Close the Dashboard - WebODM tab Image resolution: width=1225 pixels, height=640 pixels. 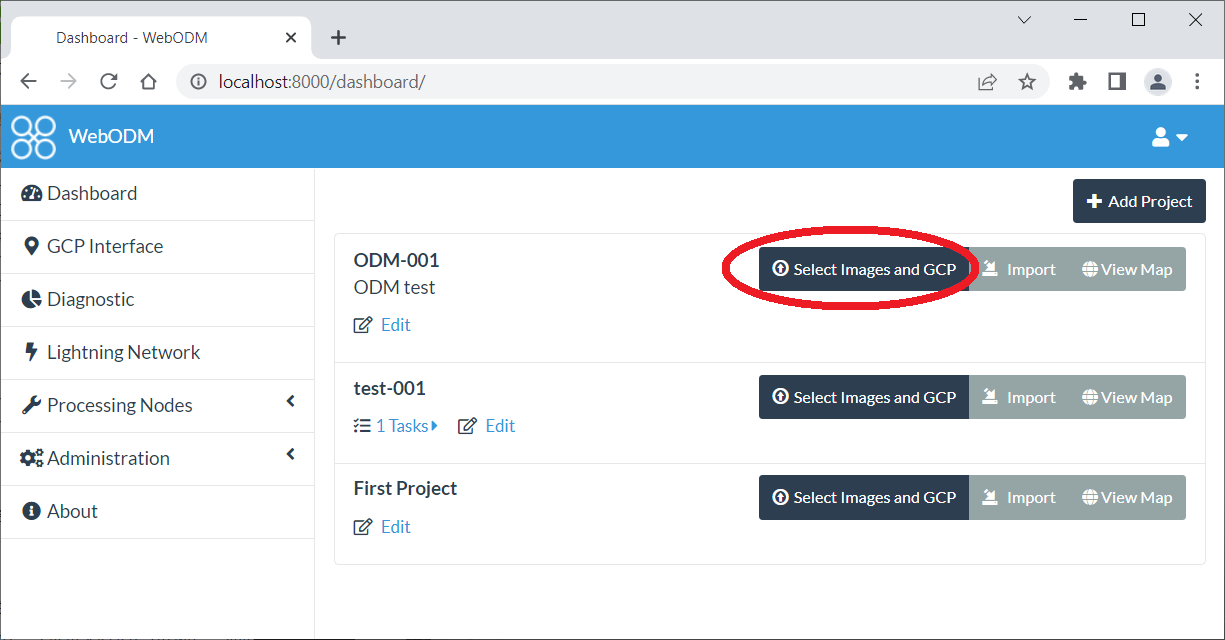291,38
